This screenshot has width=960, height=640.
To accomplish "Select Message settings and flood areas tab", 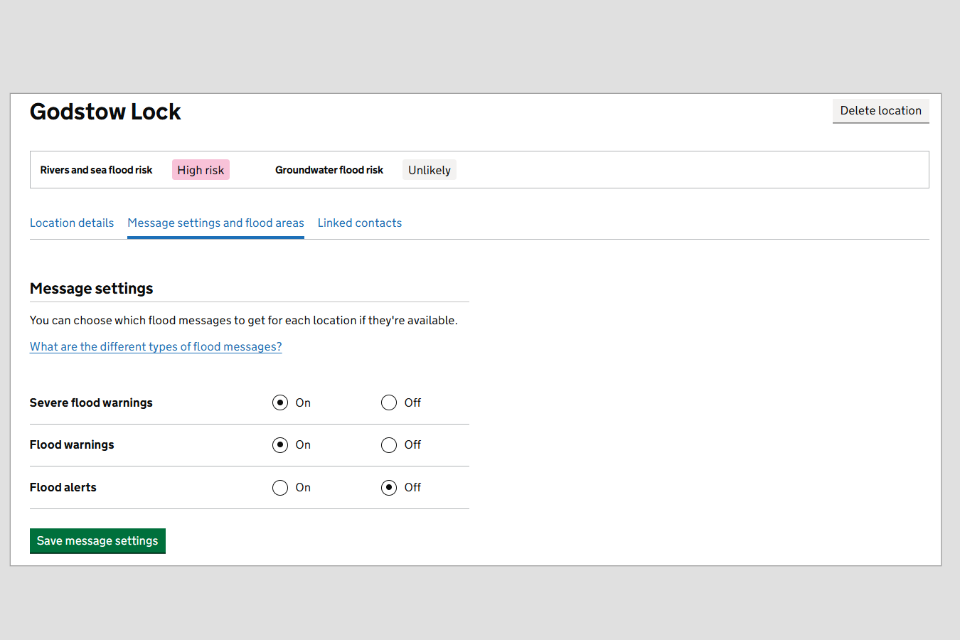I will pyautogui.click(x=215, y=223).
